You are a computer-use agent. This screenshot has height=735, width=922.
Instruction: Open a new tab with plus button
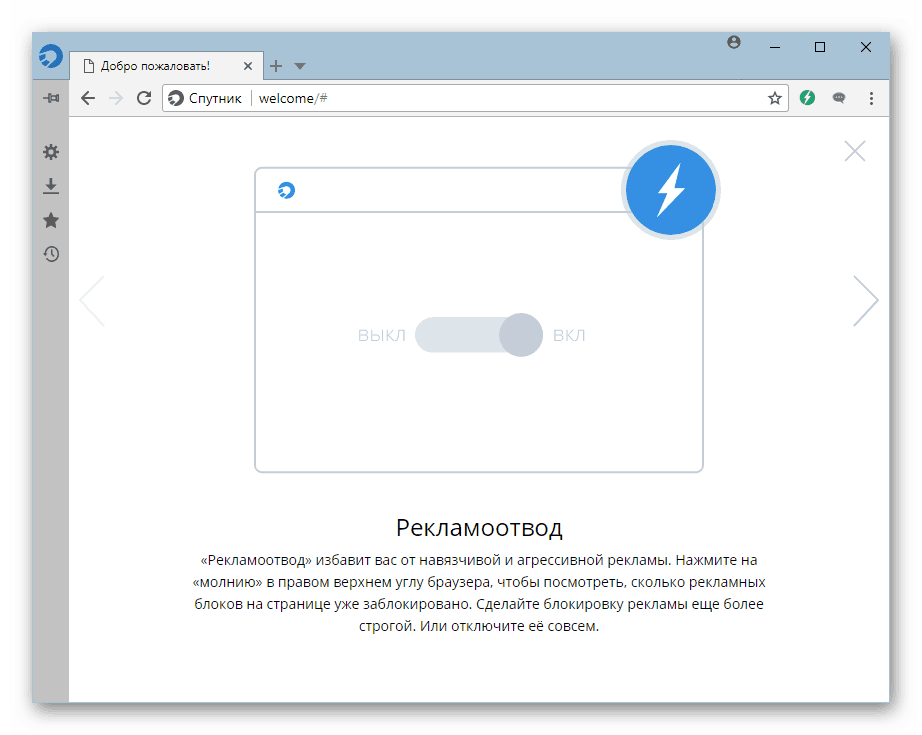pos(276,66)
